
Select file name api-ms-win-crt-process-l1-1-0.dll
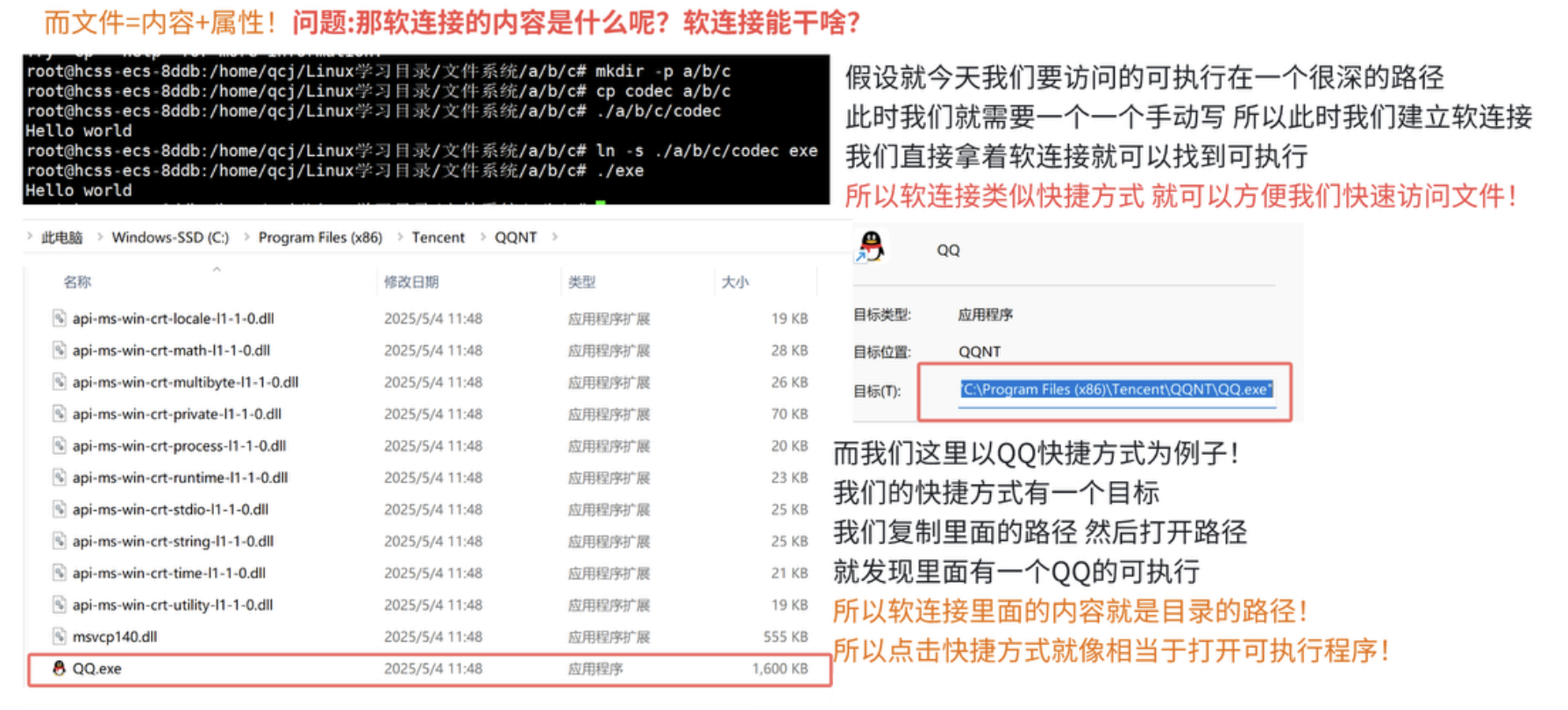tap(180, 445)
